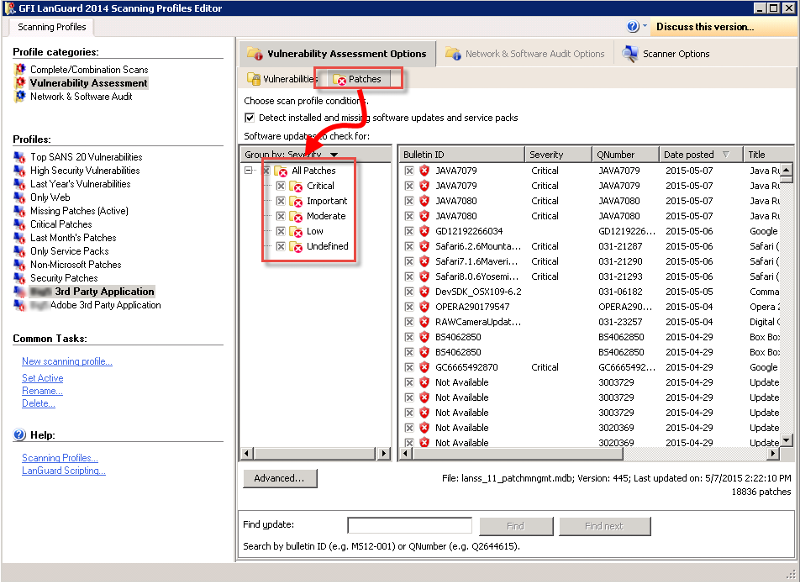The width and height of the screenshot is (800, 582).
Task: Select the Non-Microsoft Patches profile
Action: (x=76, y=265)
